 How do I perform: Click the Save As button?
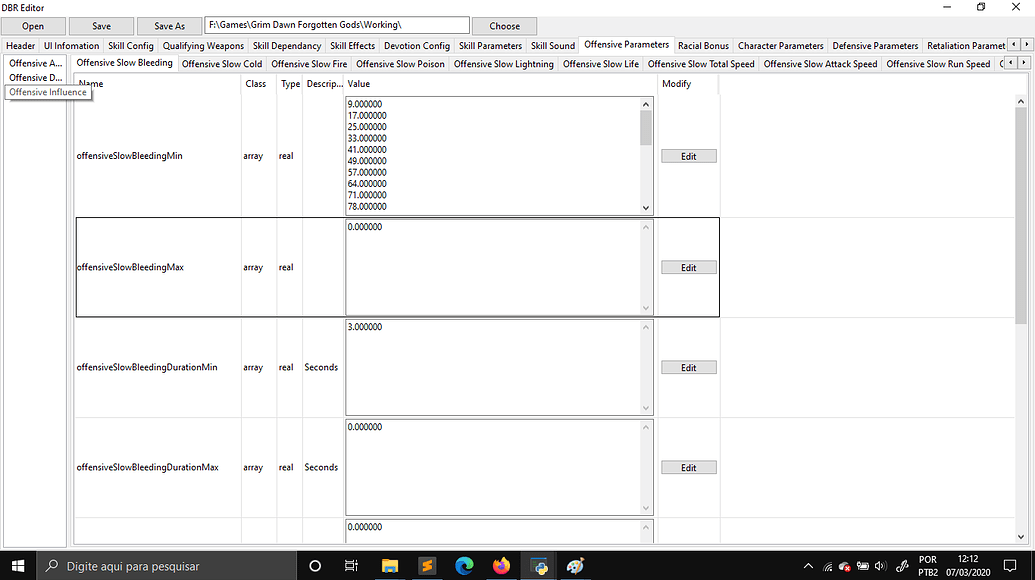(169, 26)
